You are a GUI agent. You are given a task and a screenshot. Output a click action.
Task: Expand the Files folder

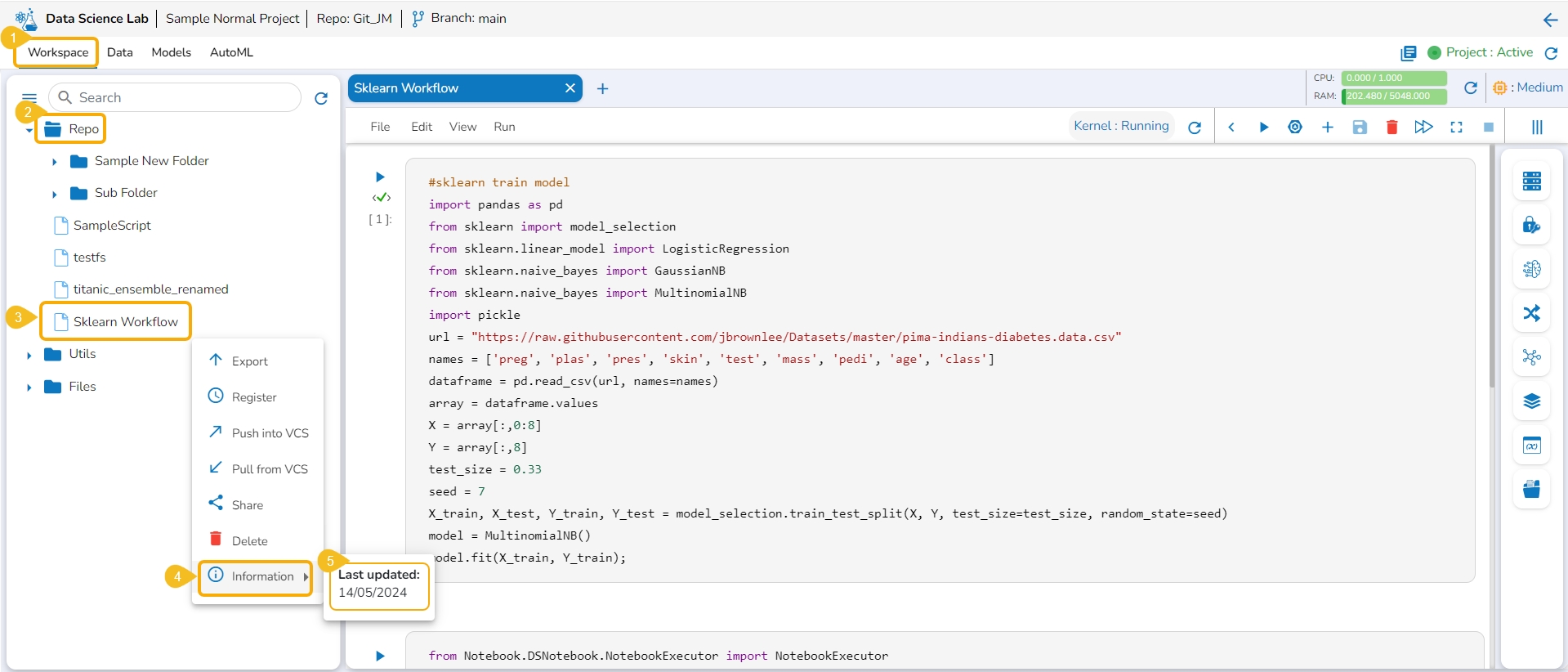[29, 388]
